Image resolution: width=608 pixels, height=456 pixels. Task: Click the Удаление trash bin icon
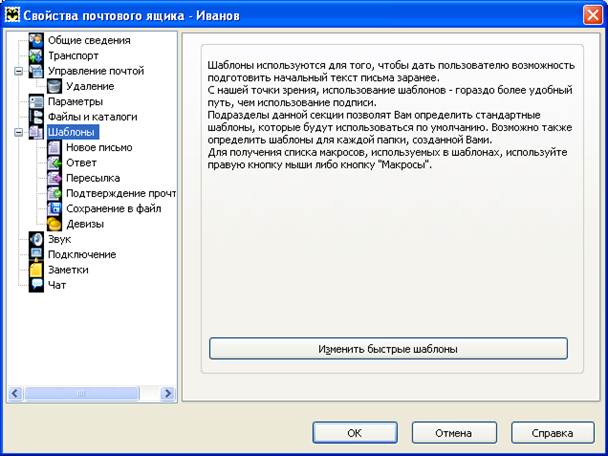tap(54, 86)
